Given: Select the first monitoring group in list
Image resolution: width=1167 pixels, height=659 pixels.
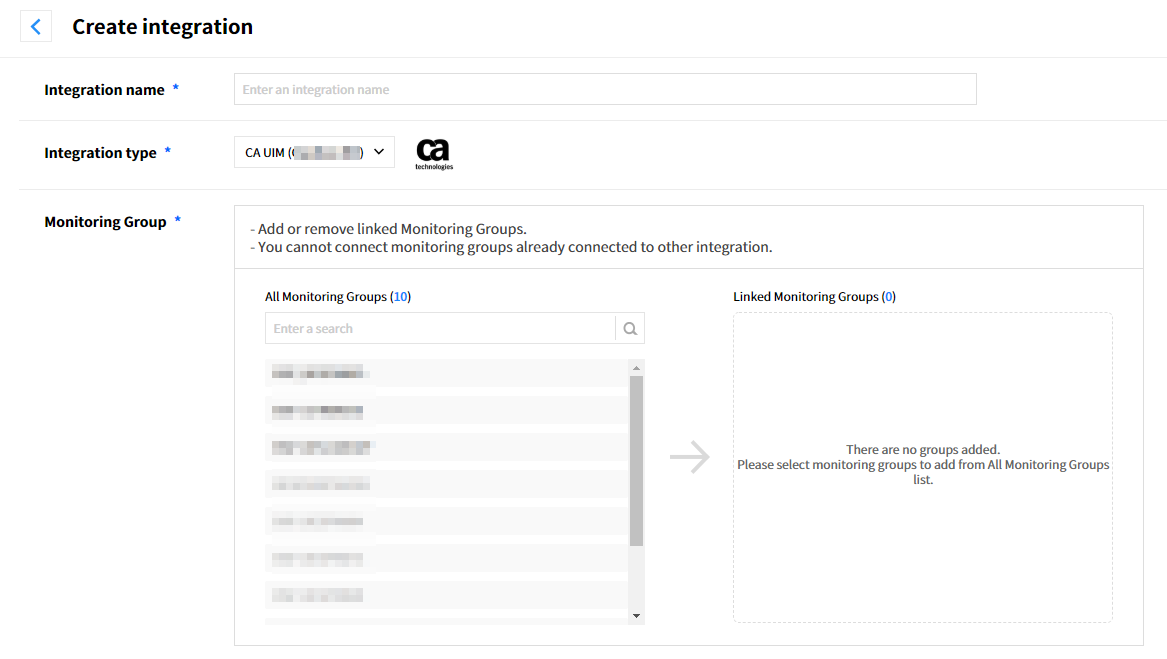Looking at the screenshot, I should coord(446,373).
